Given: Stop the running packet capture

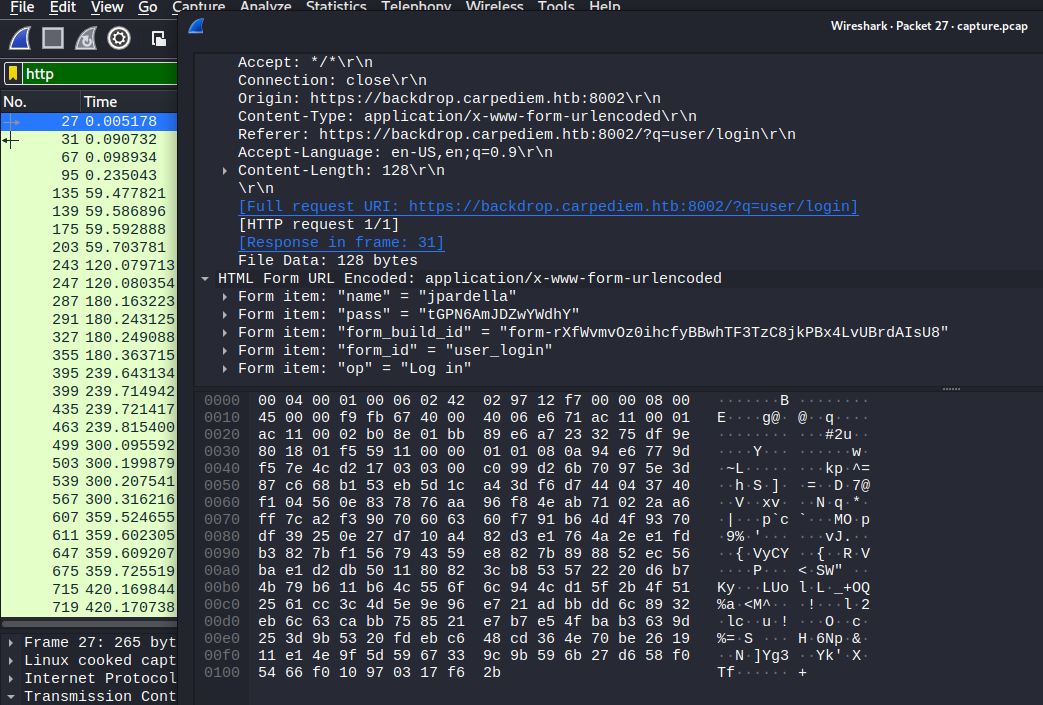Looking at the screenshot, I should tap(53, 39).
